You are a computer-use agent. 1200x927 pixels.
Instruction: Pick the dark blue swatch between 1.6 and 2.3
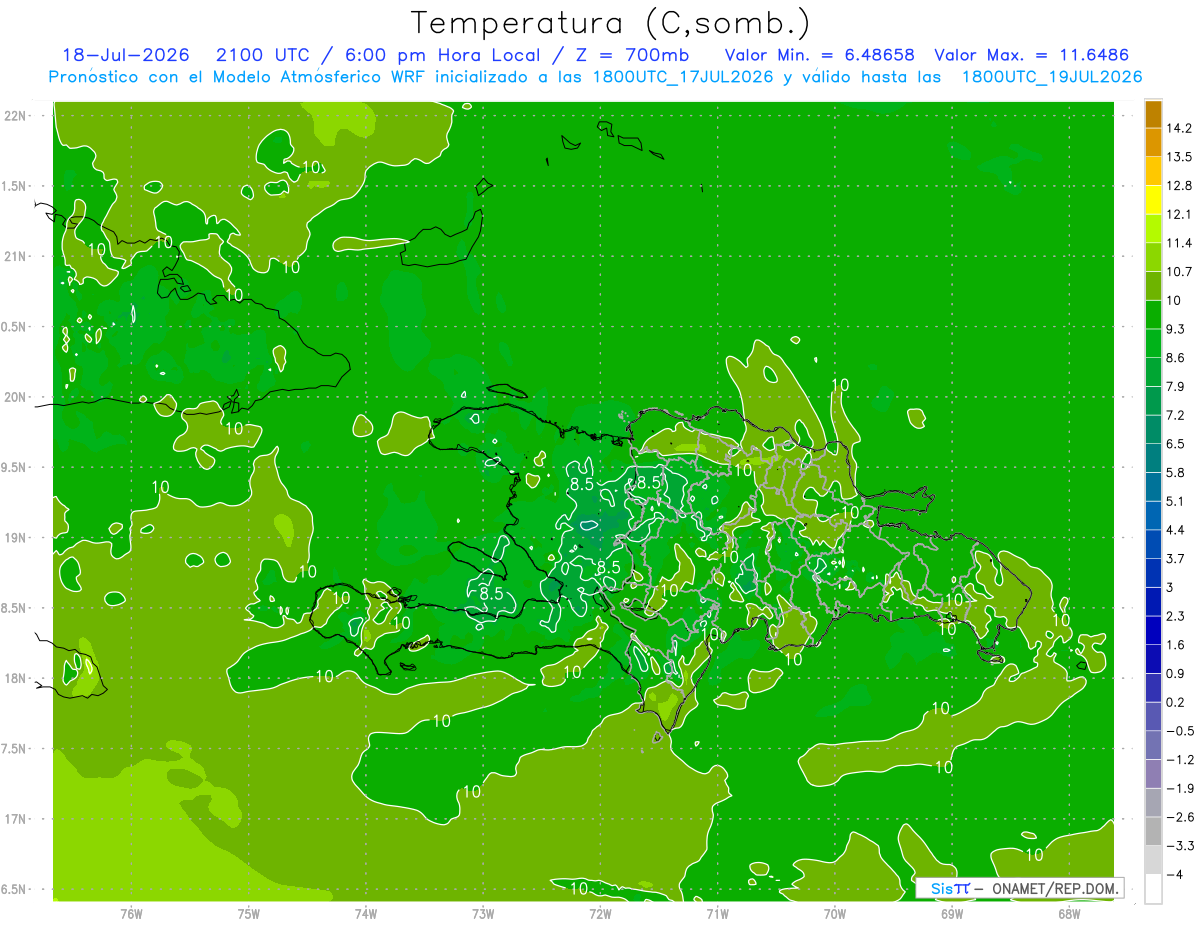1153,631
